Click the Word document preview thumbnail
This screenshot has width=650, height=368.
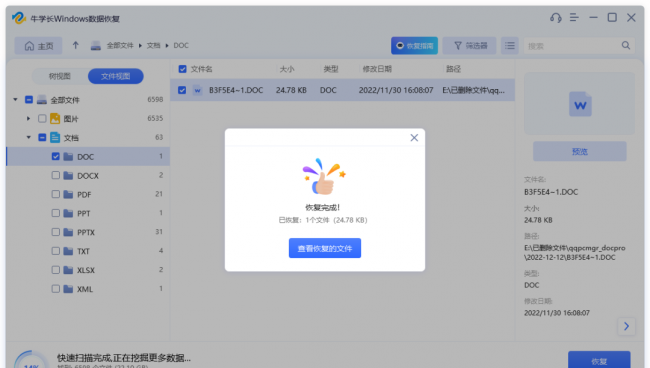(580, 104)
